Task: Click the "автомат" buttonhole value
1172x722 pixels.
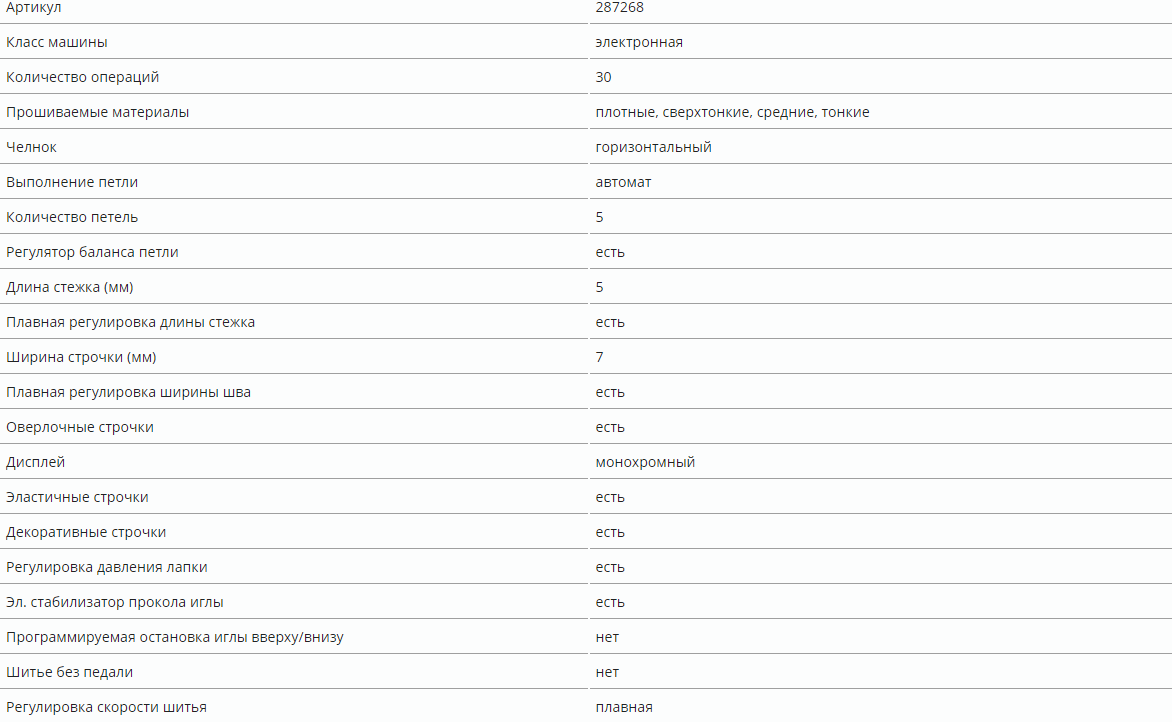Action: (x=623, y=182)
